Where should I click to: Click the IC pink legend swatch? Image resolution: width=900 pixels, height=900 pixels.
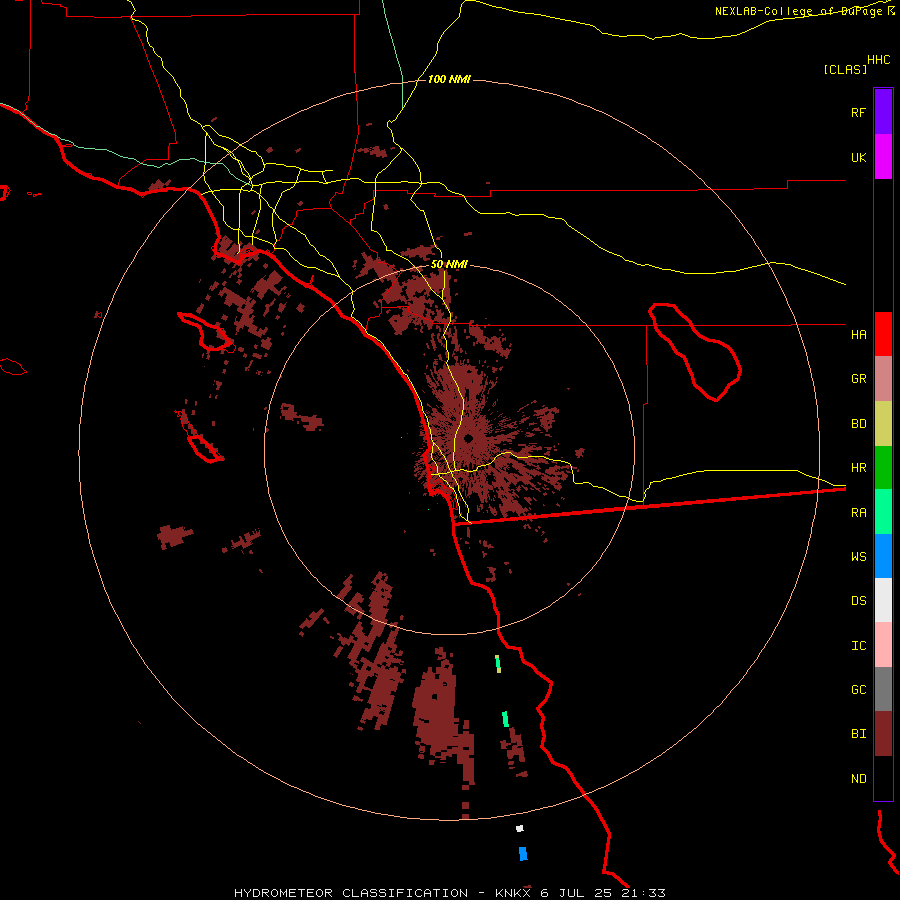pyautogui.click(x=883, y=645)
